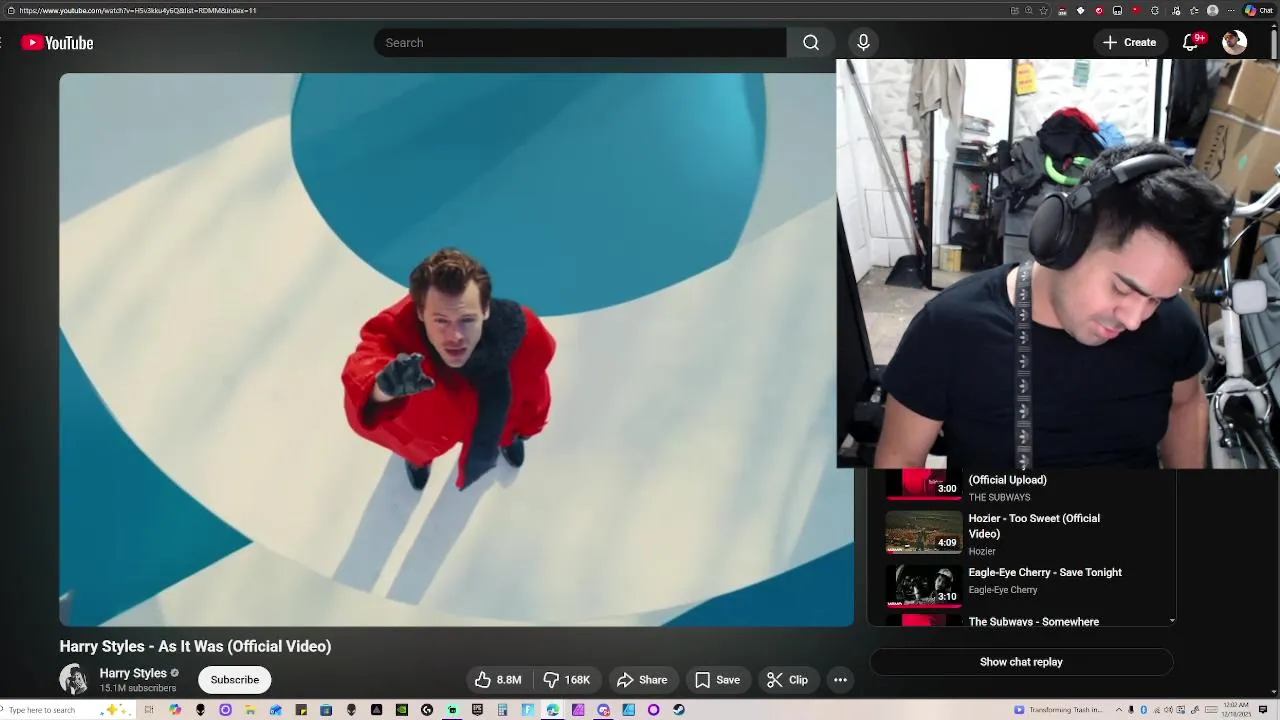Open the Harry Styles channel name link
The width and height of the screenshot is (1280, 720).
(133, 673)
